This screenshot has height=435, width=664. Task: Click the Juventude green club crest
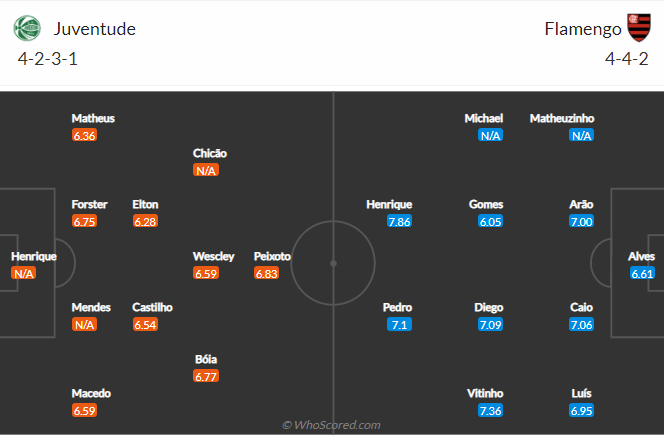pyautogui.click(x=27, y=28)
